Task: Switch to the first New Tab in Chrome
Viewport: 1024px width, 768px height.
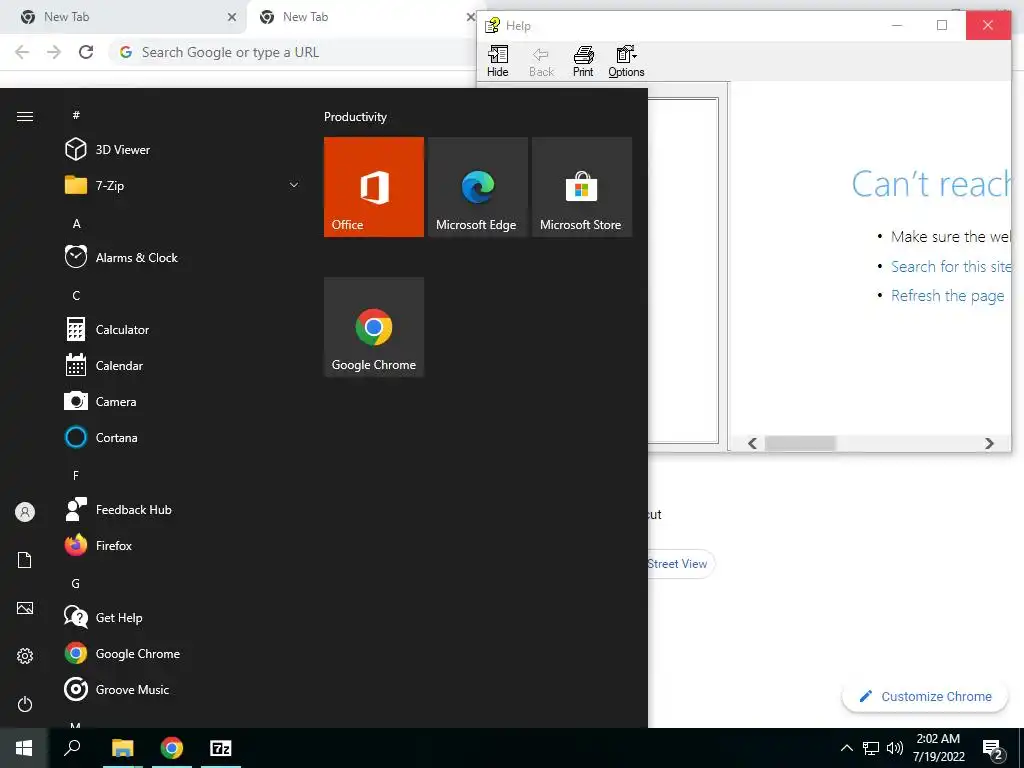Action: 124,17
